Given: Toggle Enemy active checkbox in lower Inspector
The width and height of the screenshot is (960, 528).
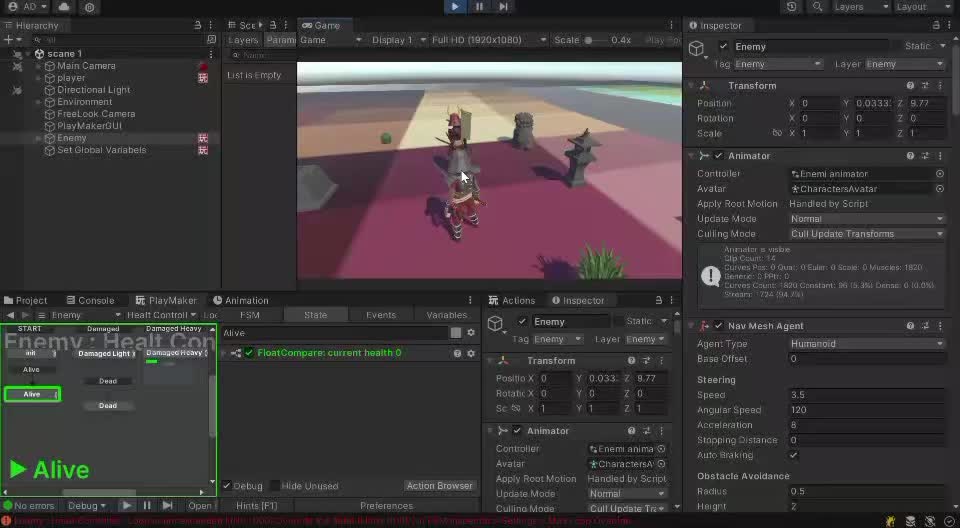Looking at the screenshot, I should click(x=522, y=322).
